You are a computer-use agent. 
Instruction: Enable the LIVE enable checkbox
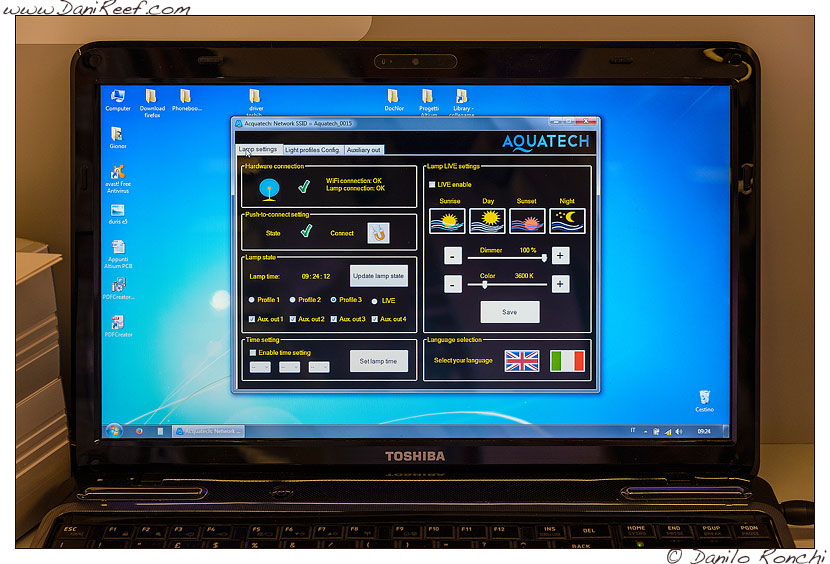coord(432,184)
